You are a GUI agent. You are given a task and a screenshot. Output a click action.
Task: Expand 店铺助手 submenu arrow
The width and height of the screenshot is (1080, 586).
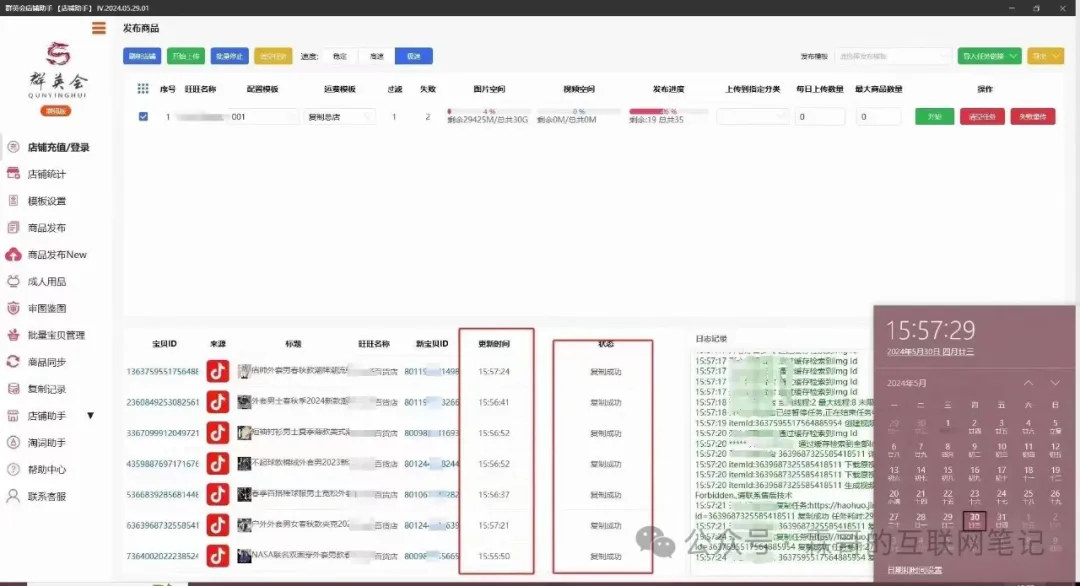pyautogui.click(x=90, y=416)
